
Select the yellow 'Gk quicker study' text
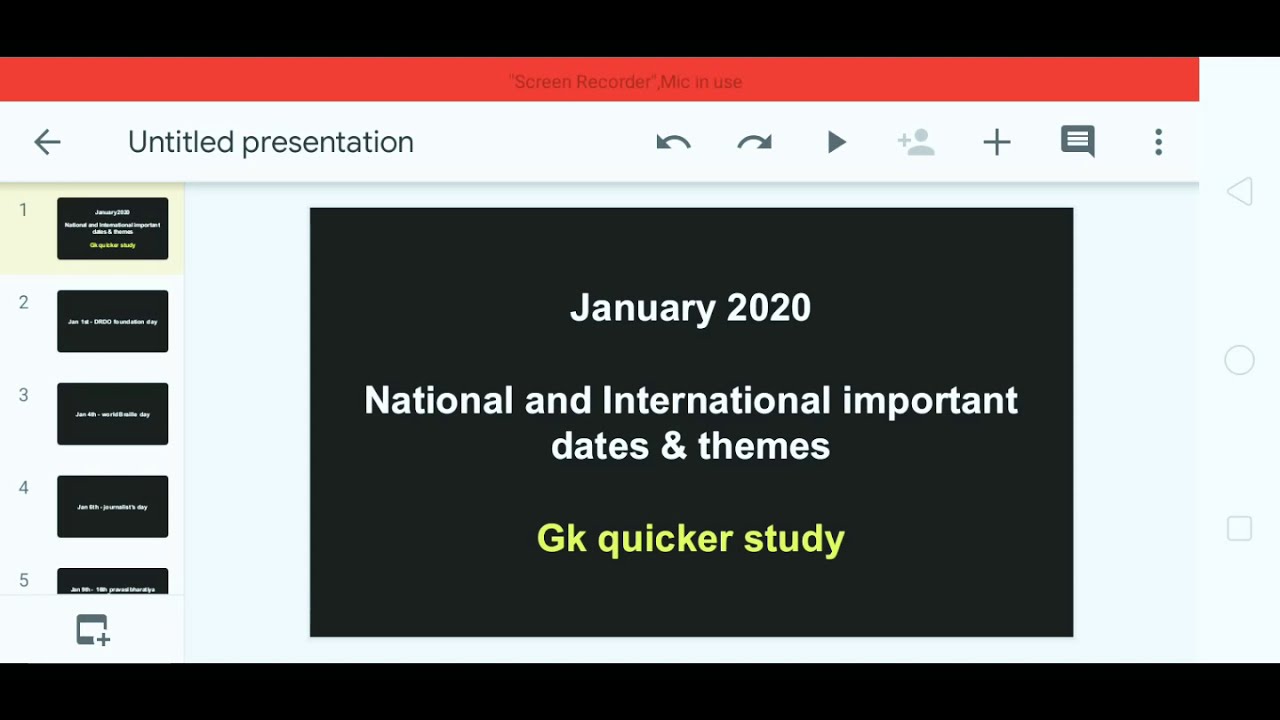click(x=691, y=538)
